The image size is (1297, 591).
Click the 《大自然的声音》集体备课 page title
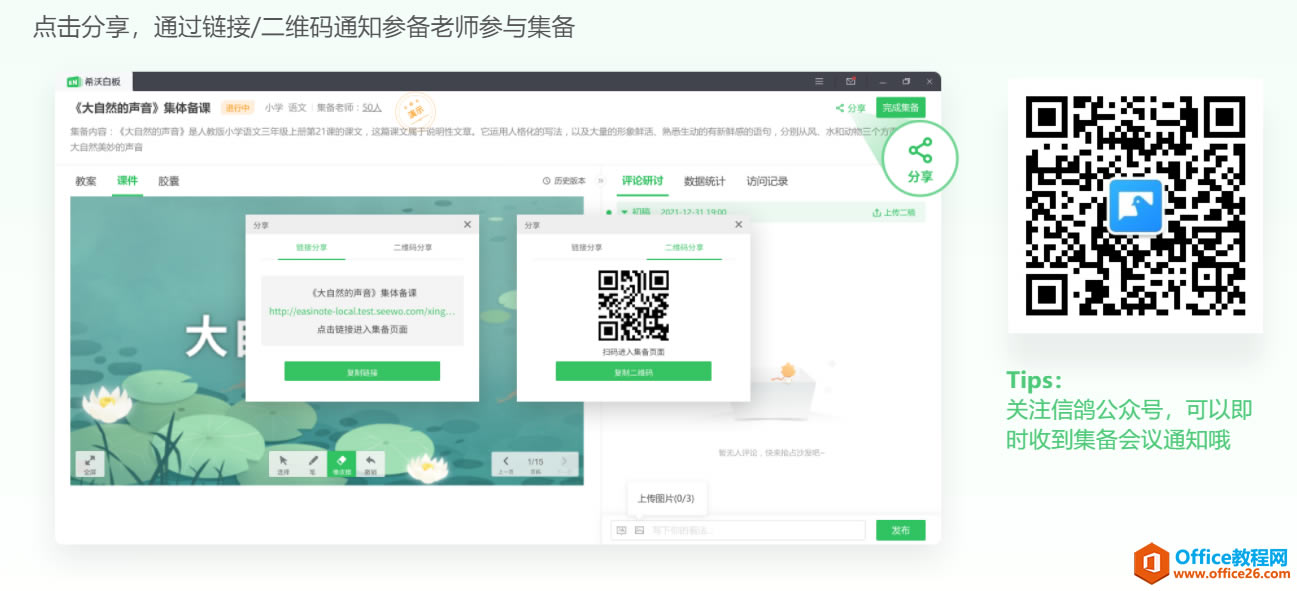pyautogui.click(x=143, y=108)
